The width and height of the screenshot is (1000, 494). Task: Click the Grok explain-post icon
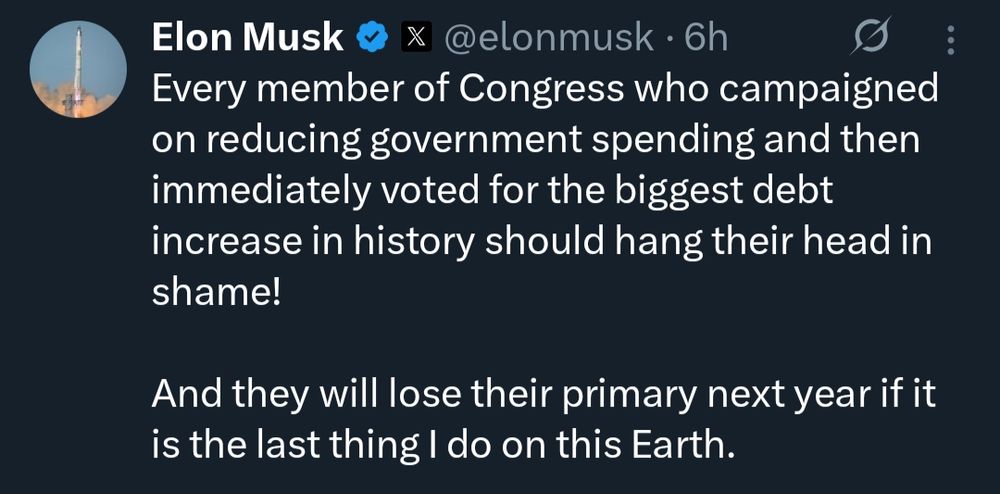pos(871,38)
